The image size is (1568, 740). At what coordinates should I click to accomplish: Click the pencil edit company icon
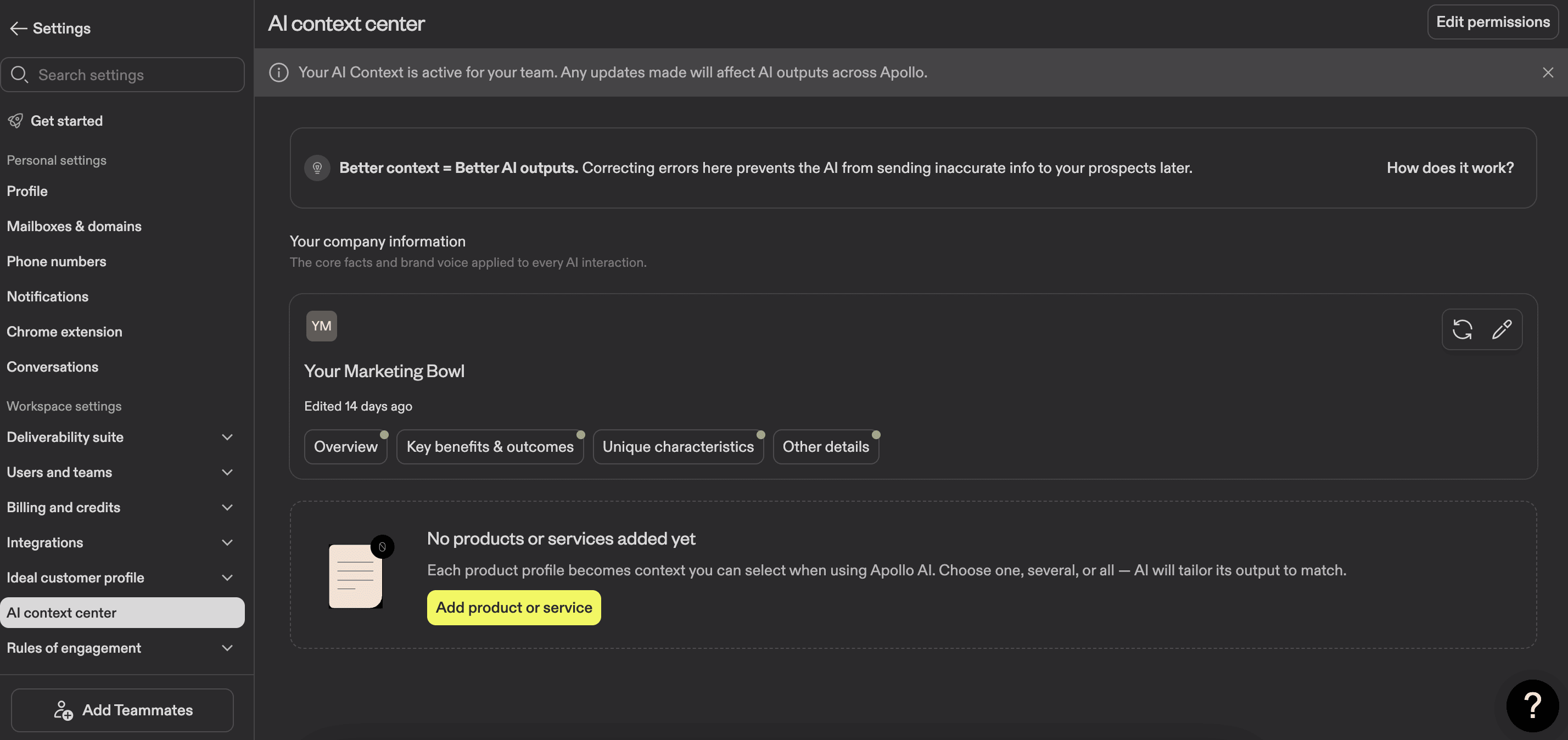click(1502, 329)
